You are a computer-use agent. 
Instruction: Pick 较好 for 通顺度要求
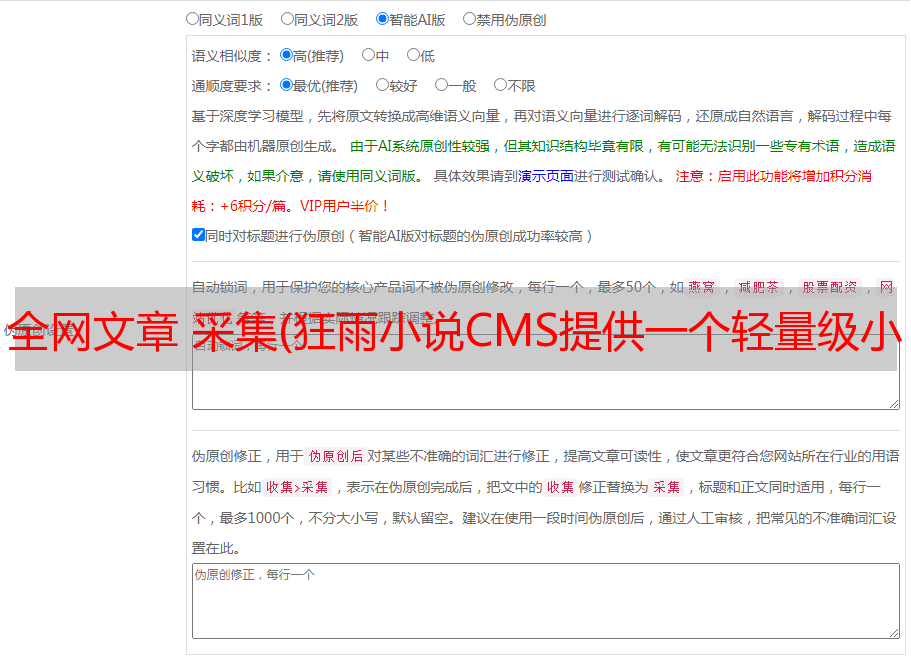(x=382, y=85)
